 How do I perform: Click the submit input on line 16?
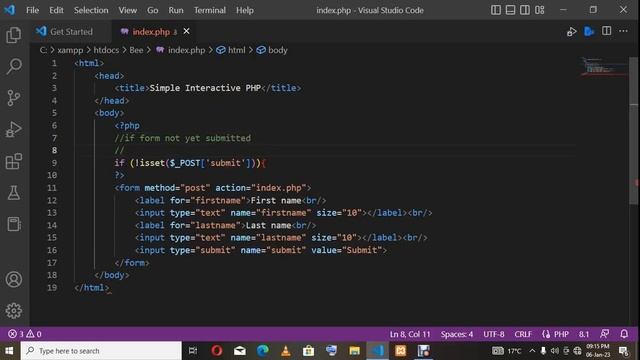tap(261, 250)
